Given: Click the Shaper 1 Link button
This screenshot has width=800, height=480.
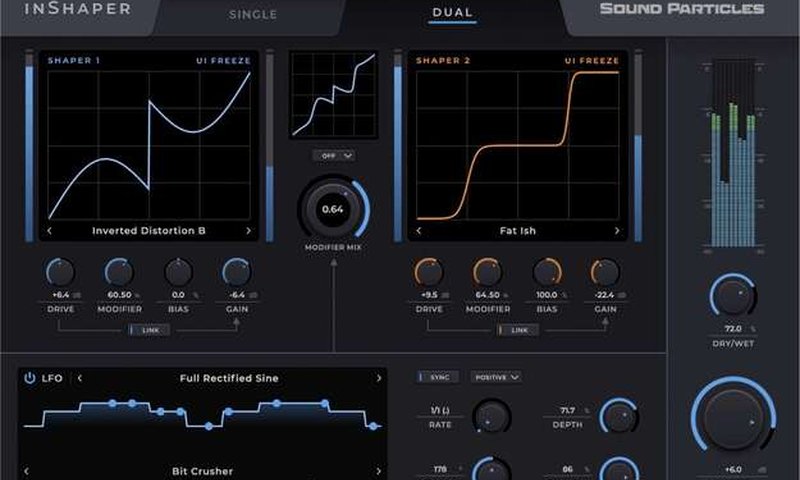Looking at the screenshot, I should 149,329.
